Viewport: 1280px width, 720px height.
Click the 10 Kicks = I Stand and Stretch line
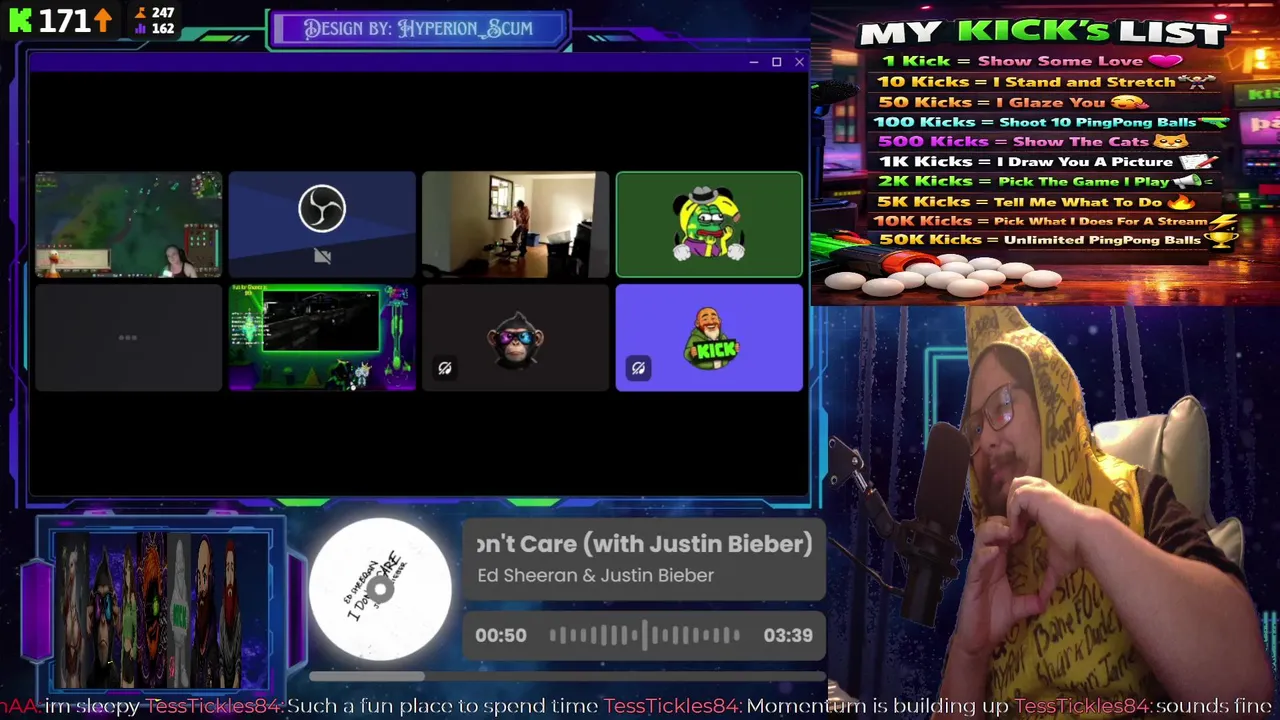pos(1046,82)
